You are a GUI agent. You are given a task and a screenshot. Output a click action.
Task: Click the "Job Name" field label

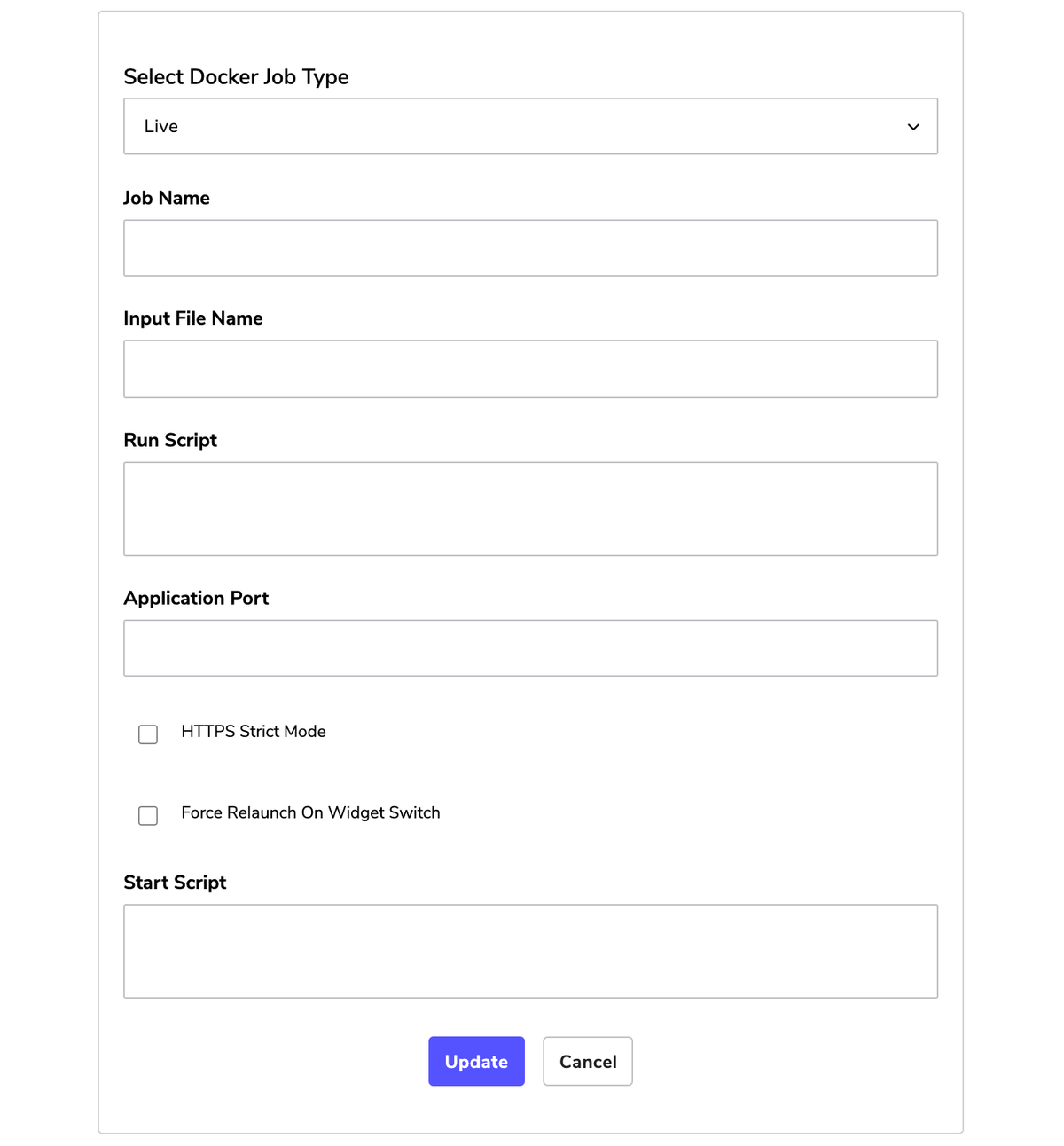[x=167, y=198]
